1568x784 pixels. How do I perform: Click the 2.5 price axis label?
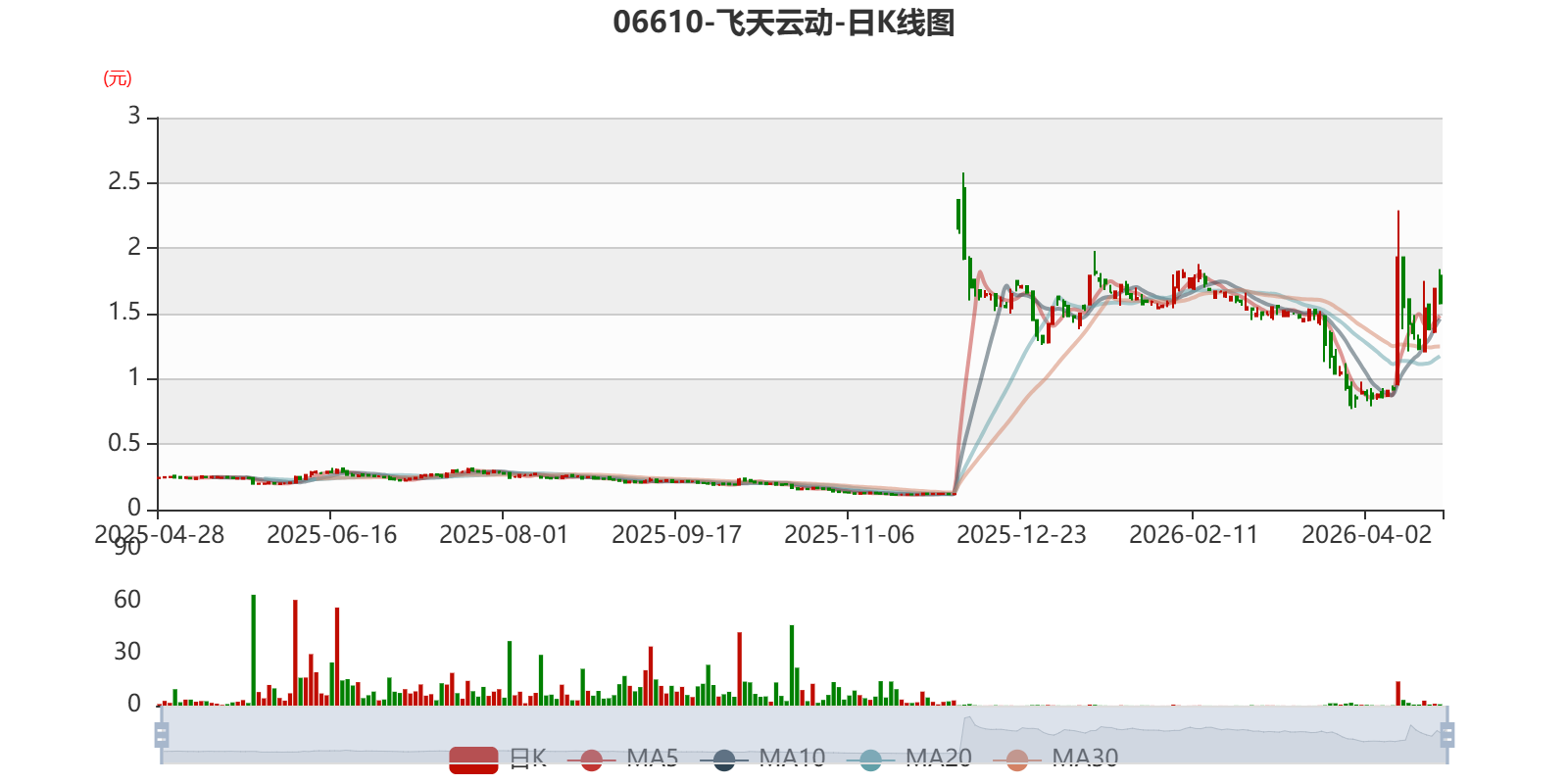[x=124, y=182]
